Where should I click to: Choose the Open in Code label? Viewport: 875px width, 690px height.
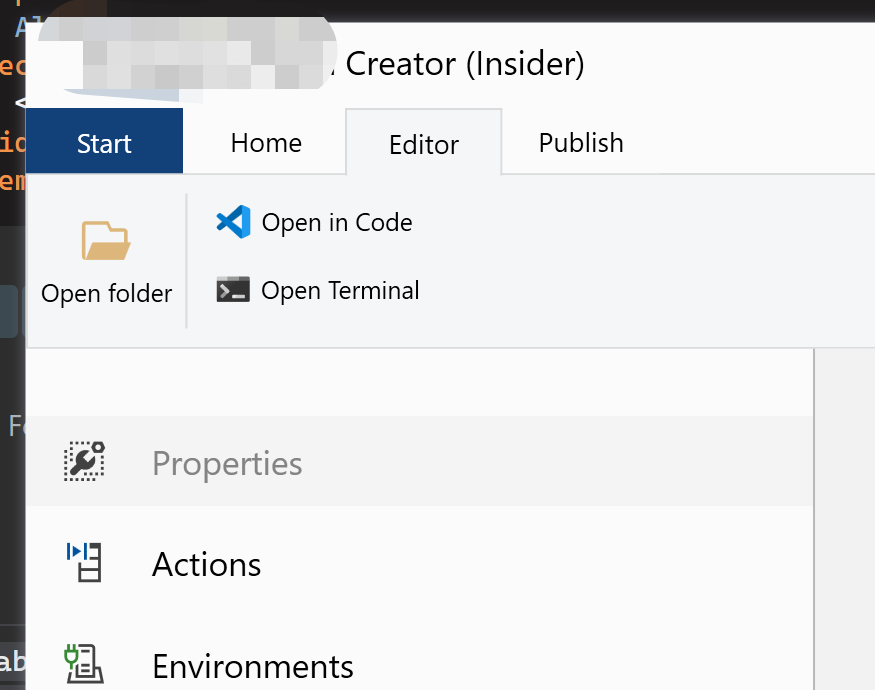(337, 222)
